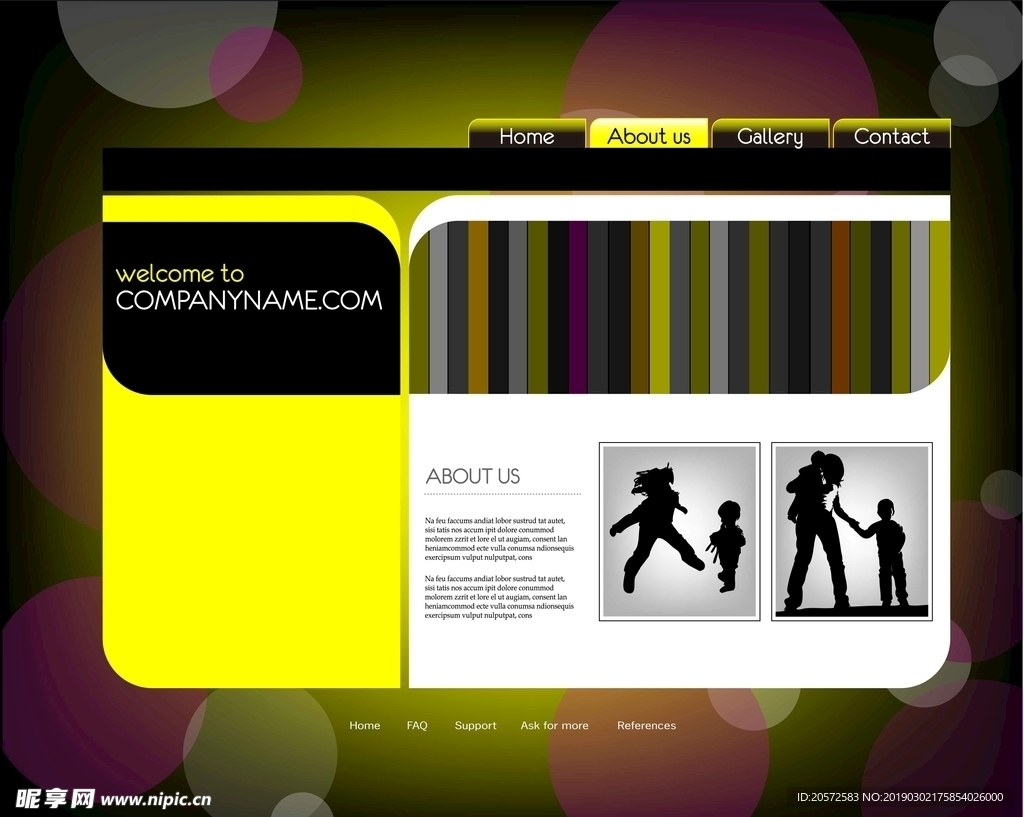
Task: View the parent and child silhouette thumbnail
Action: pos(852,532)
